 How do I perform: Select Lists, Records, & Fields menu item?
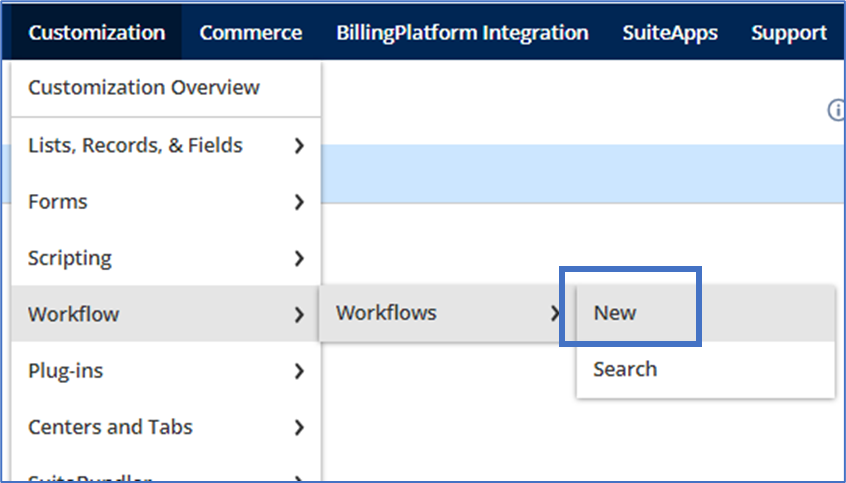click(166, 145)
